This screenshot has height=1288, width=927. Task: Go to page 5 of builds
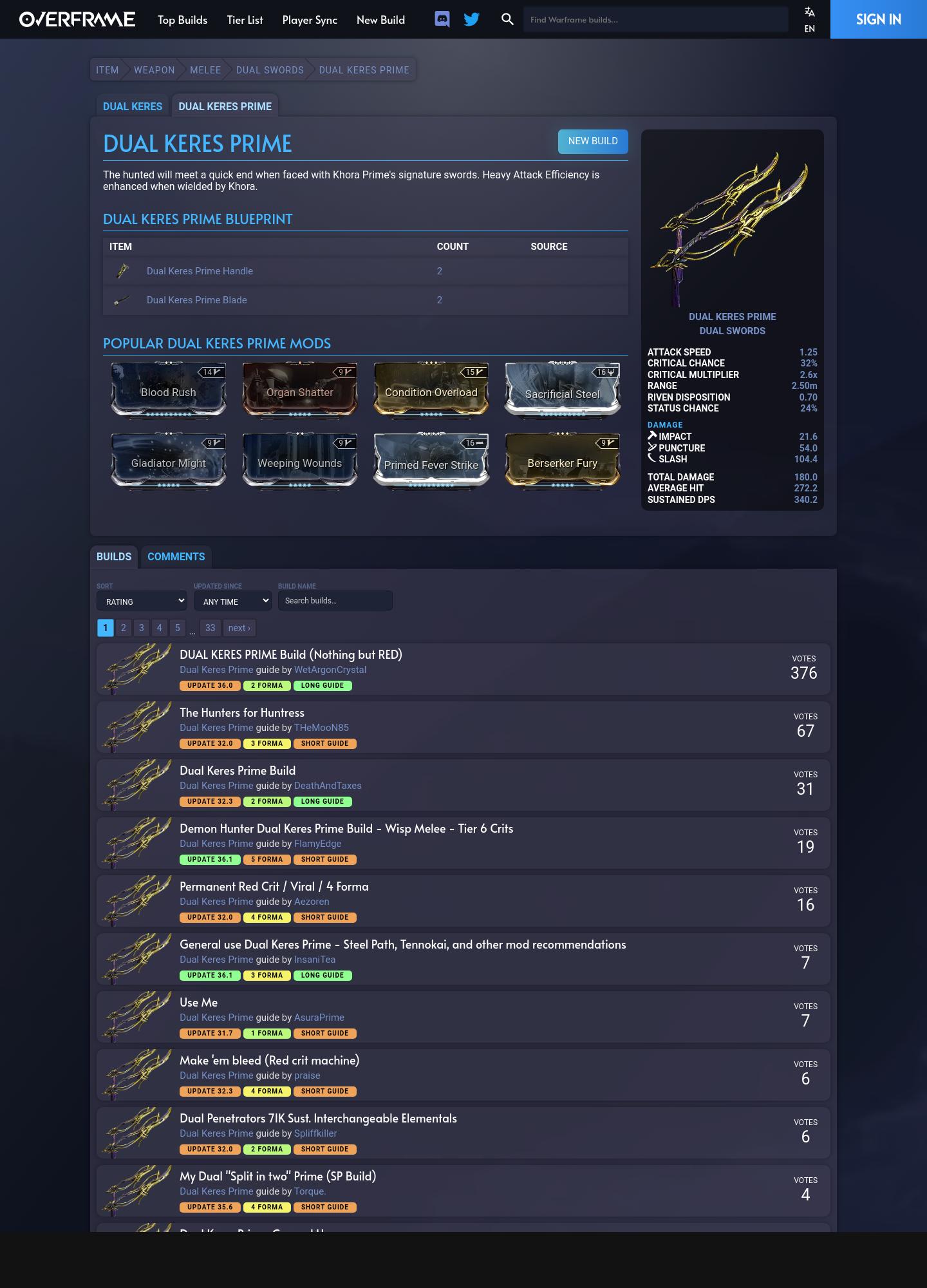[178, 628]
